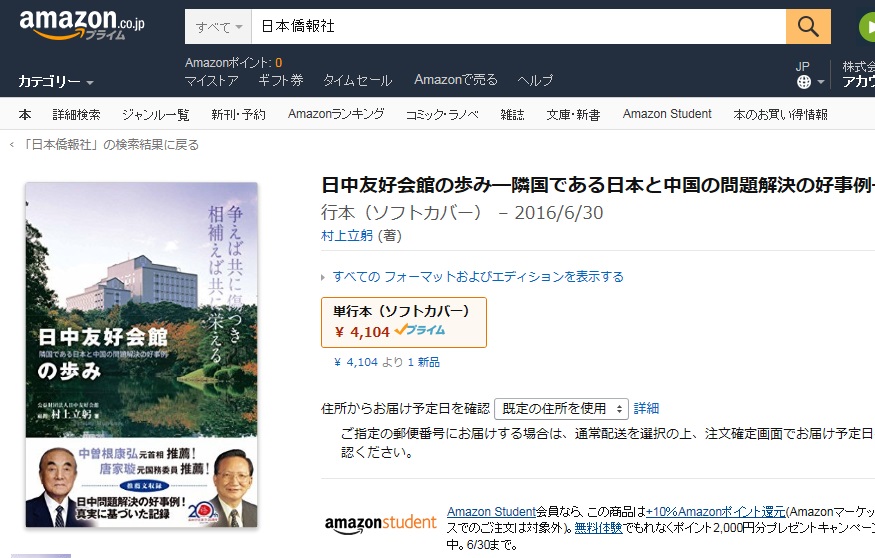
Task: Select Amazonランキング in books bar
Action: pos(336,114)
